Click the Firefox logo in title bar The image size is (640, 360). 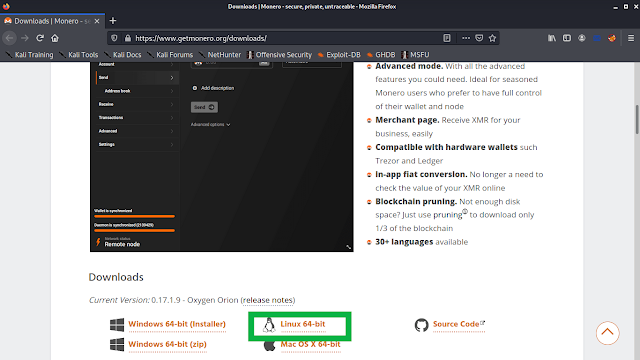[x=6, y=7]
